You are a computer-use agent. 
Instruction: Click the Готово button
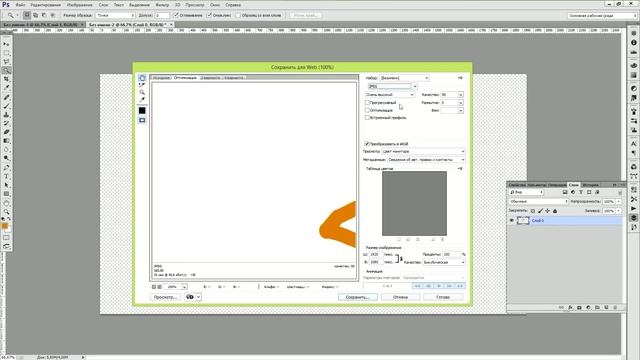click(x=443, y=297)
